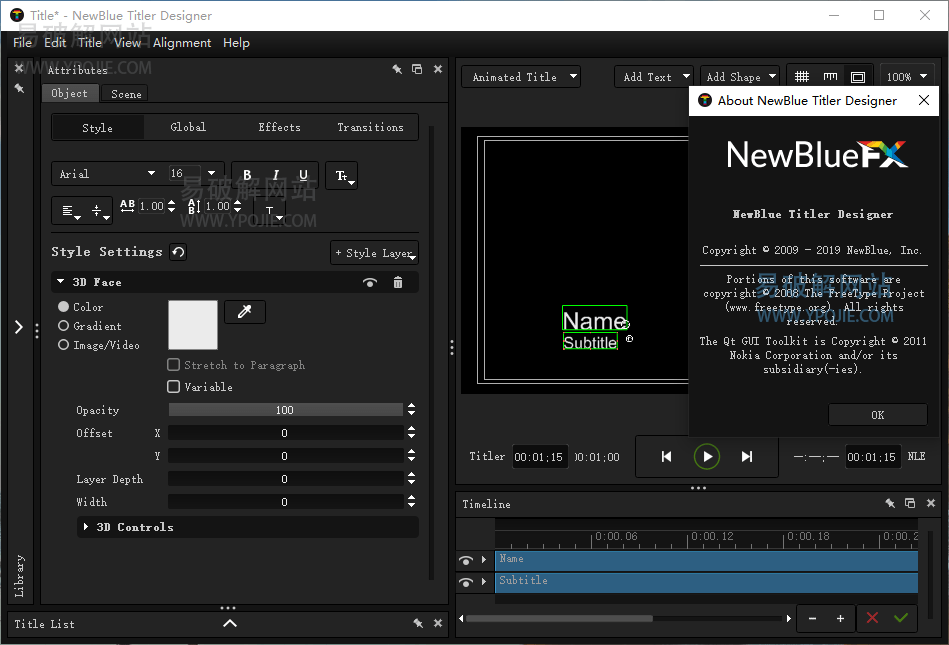Zoom in the timeline with plus

point(841,618)
